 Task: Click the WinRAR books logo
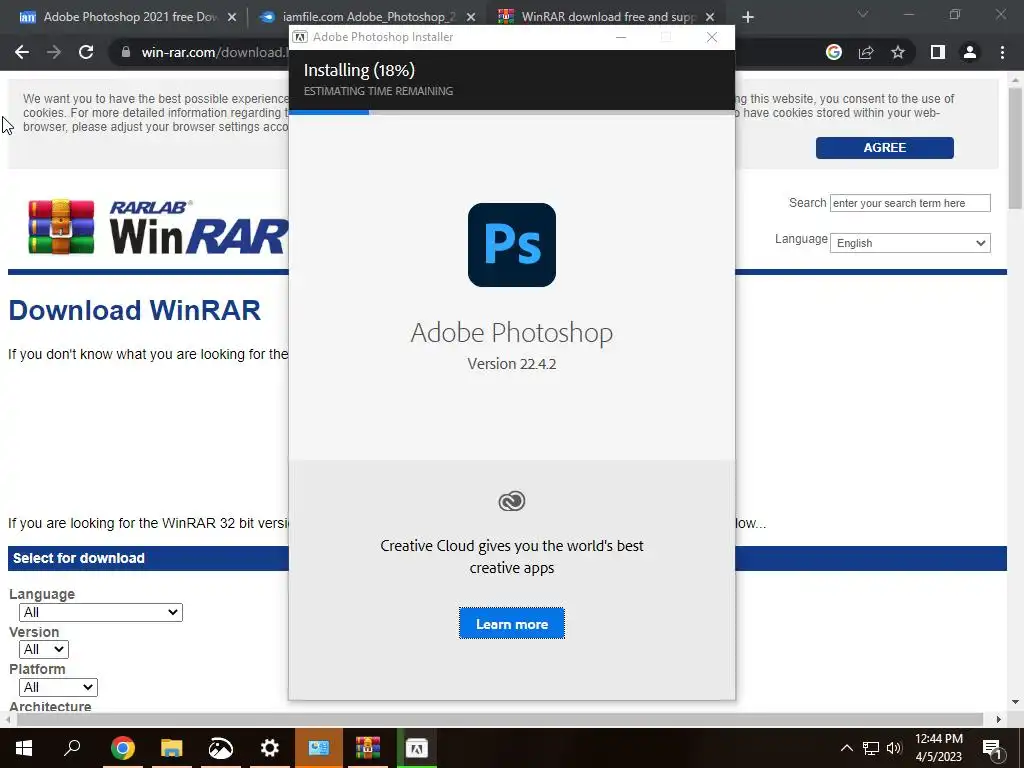point(61,227)
